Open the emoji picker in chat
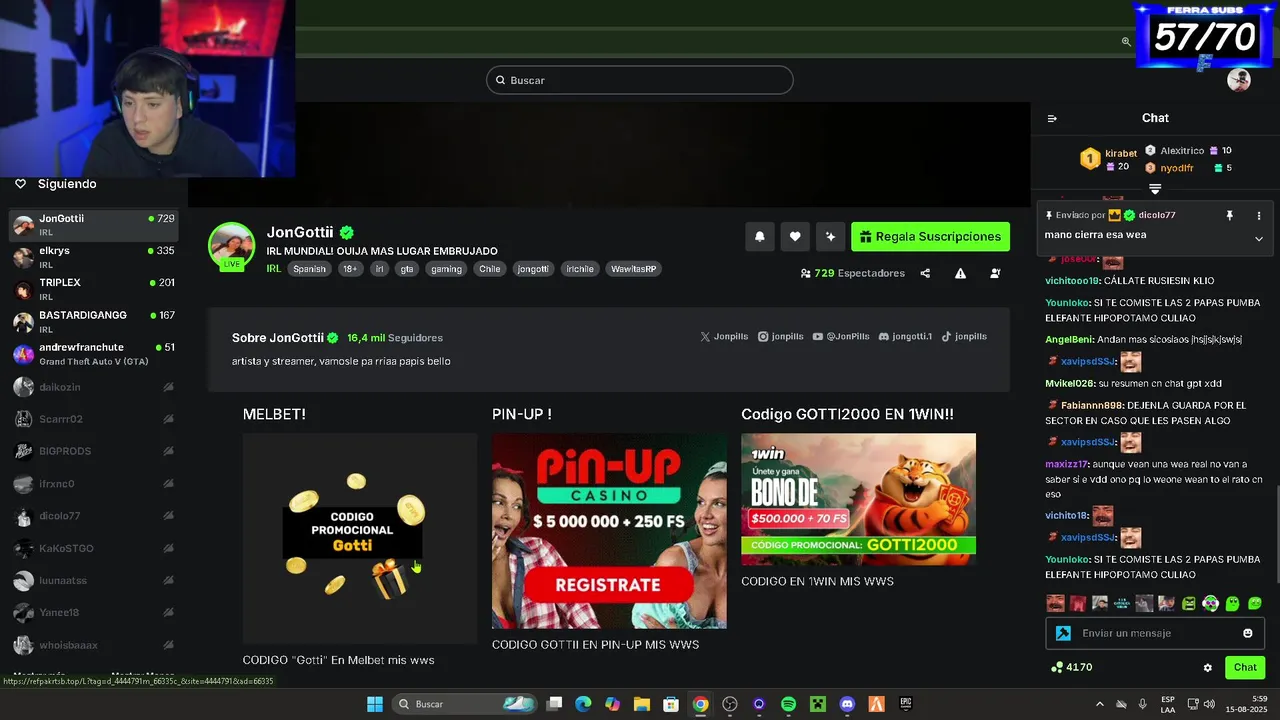The height and width of the screenshot is (720, 1280). click(1247, 633)
